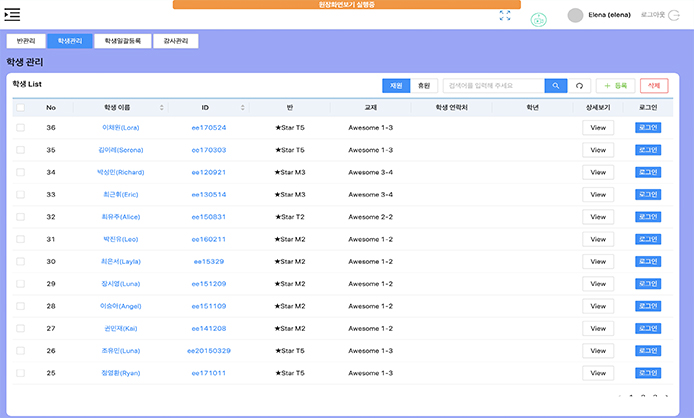
Task: Click Elena's gray profile avatar
Action: pos(575,15)
